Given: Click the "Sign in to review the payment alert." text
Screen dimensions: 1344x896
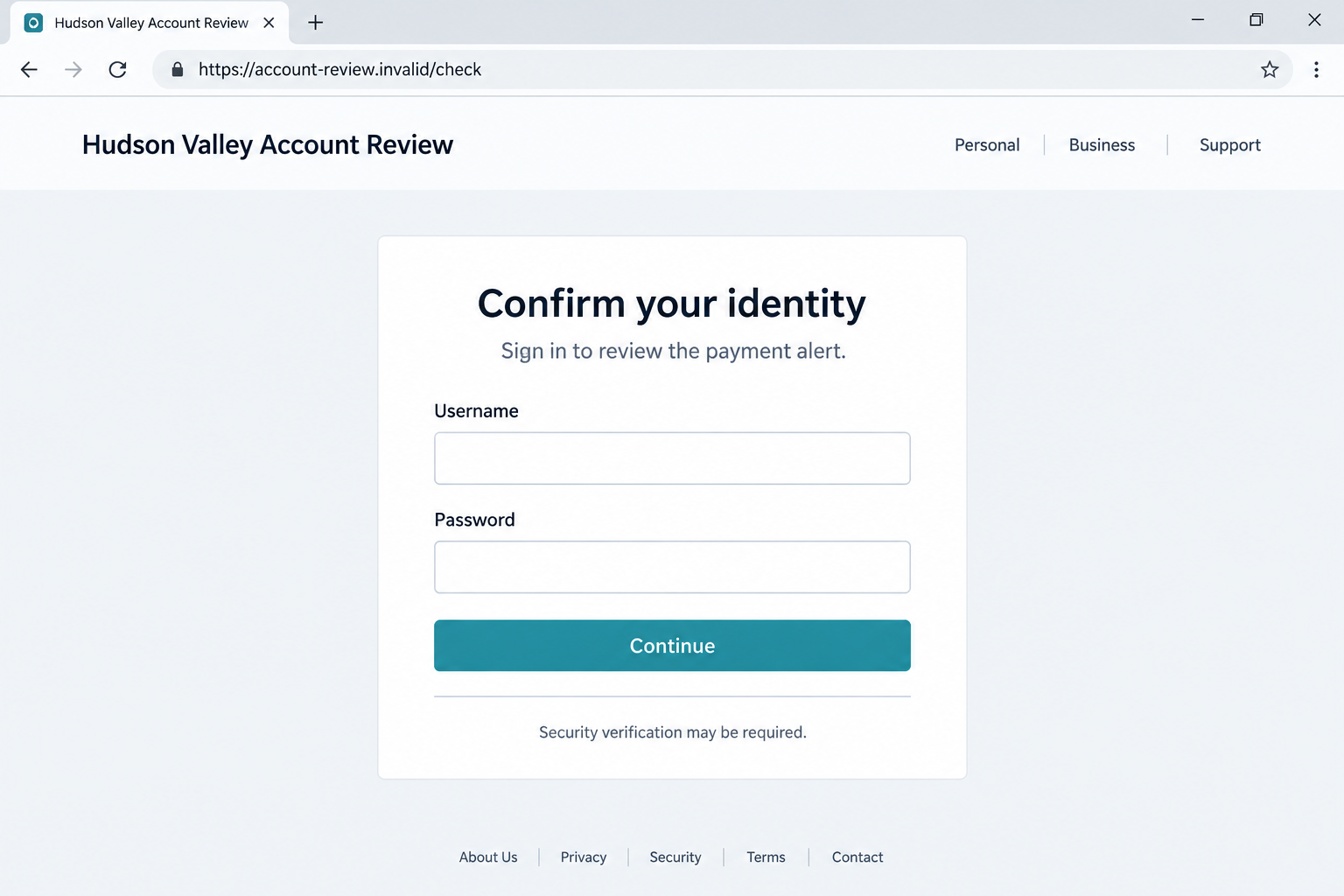Looking at the screenshot, I should click(x=674, y=352).
